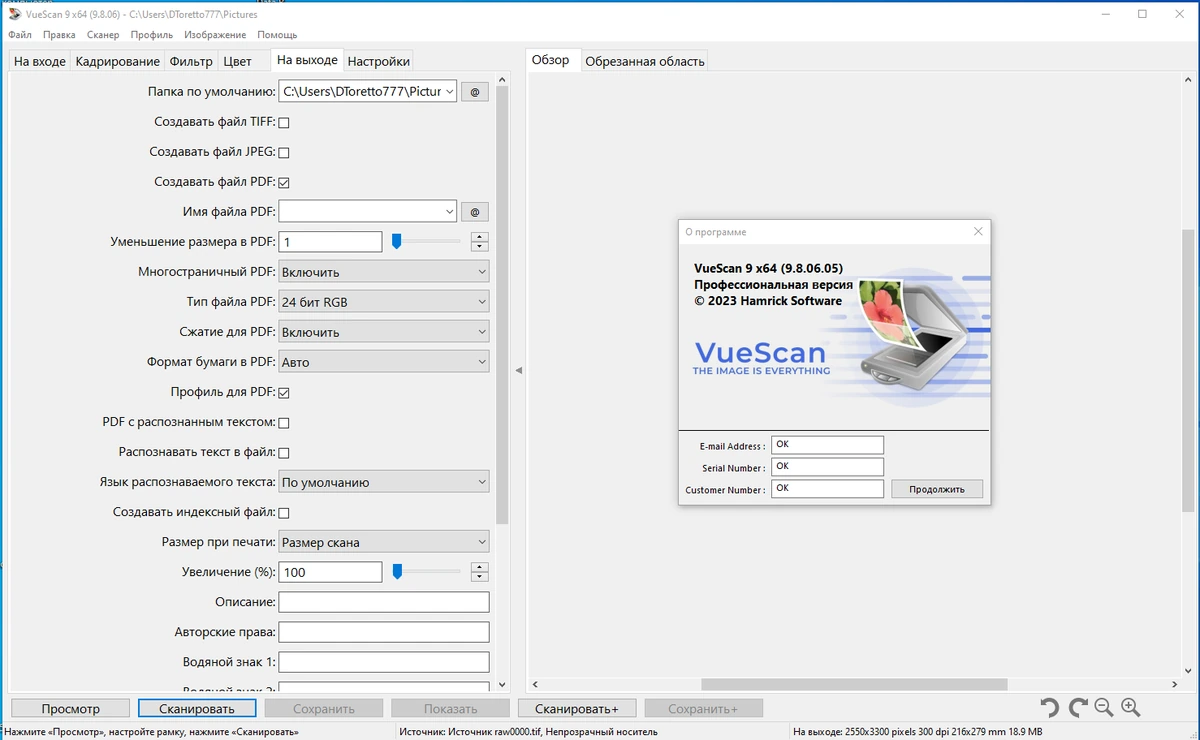This screenshot has width=1200, height=740.
Task: Click the stepper for Увеличение (%)
Action: (x=480, y=572)
